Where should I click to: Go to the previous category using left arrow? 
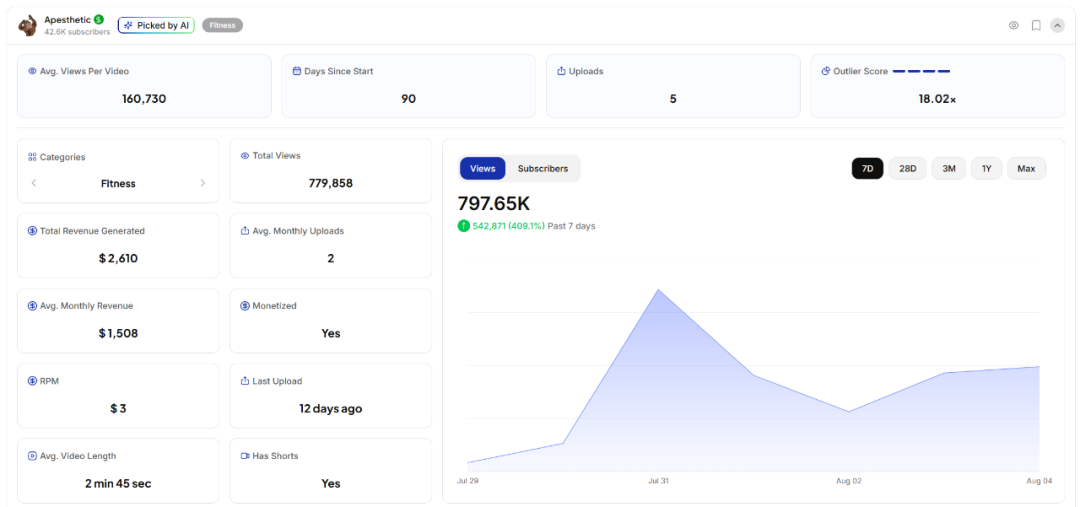(34, 183)
